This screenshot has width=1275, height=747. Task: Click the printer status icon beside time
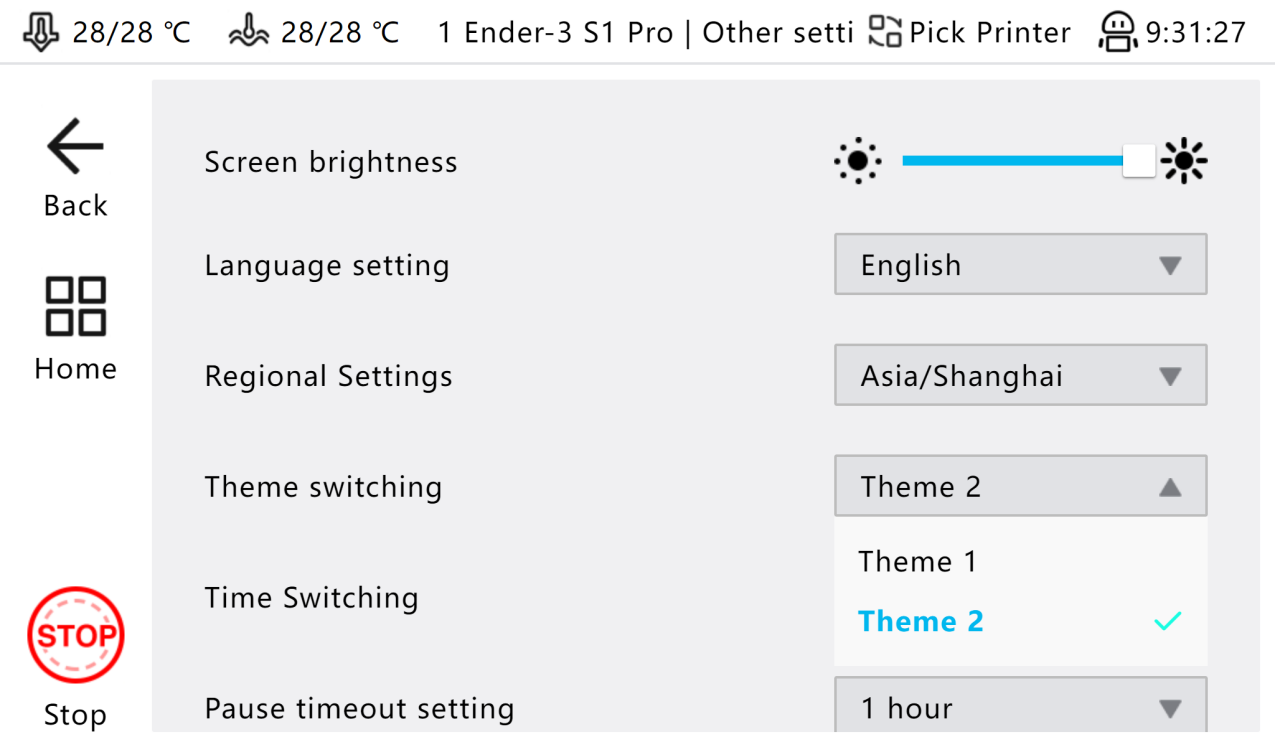pos(1119,32)
